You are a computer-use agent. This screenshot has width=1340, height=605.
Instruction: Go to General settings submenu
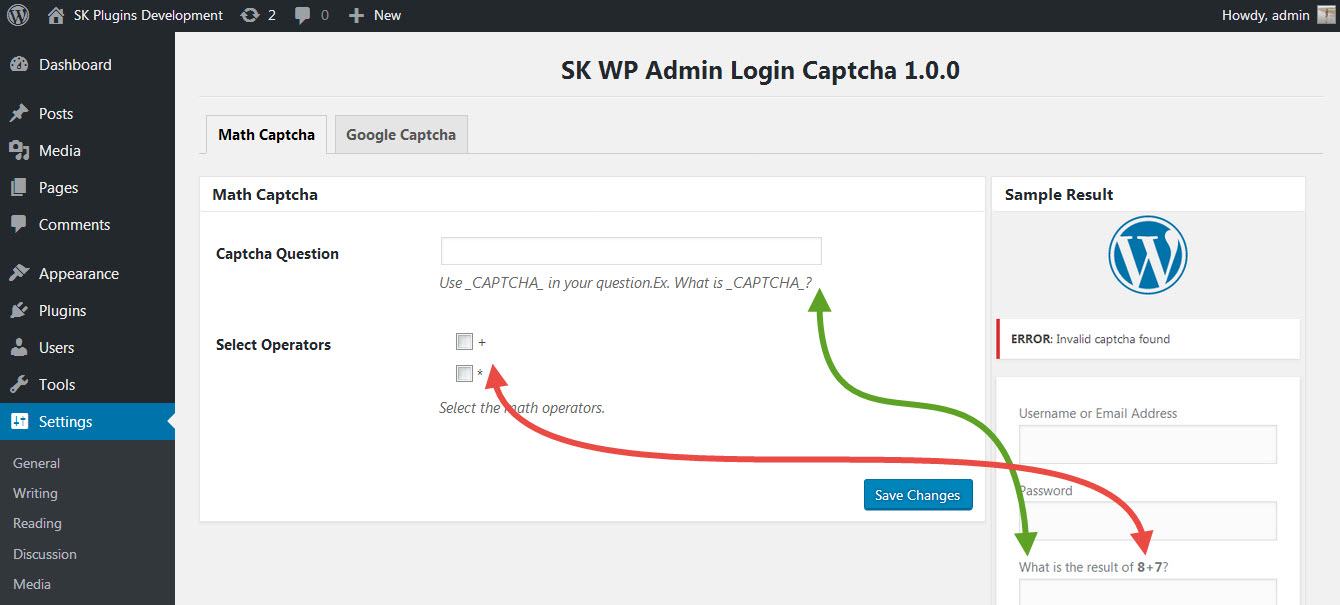pos(36,464)
